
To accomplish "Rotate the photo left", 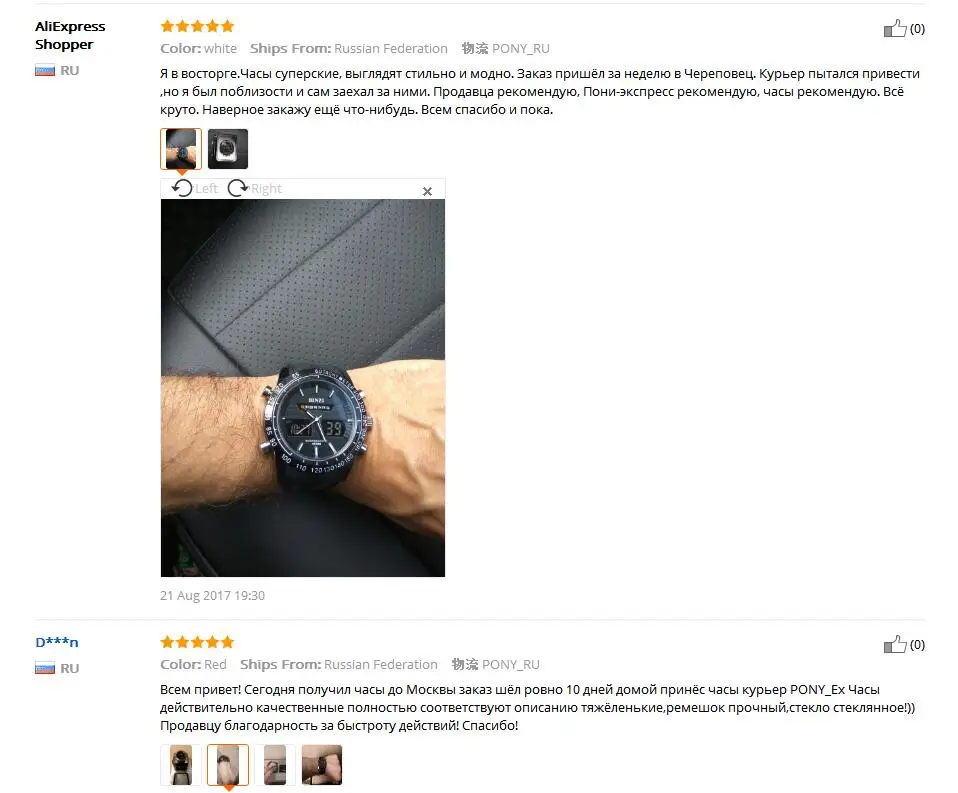I will (x=194, y=188).
